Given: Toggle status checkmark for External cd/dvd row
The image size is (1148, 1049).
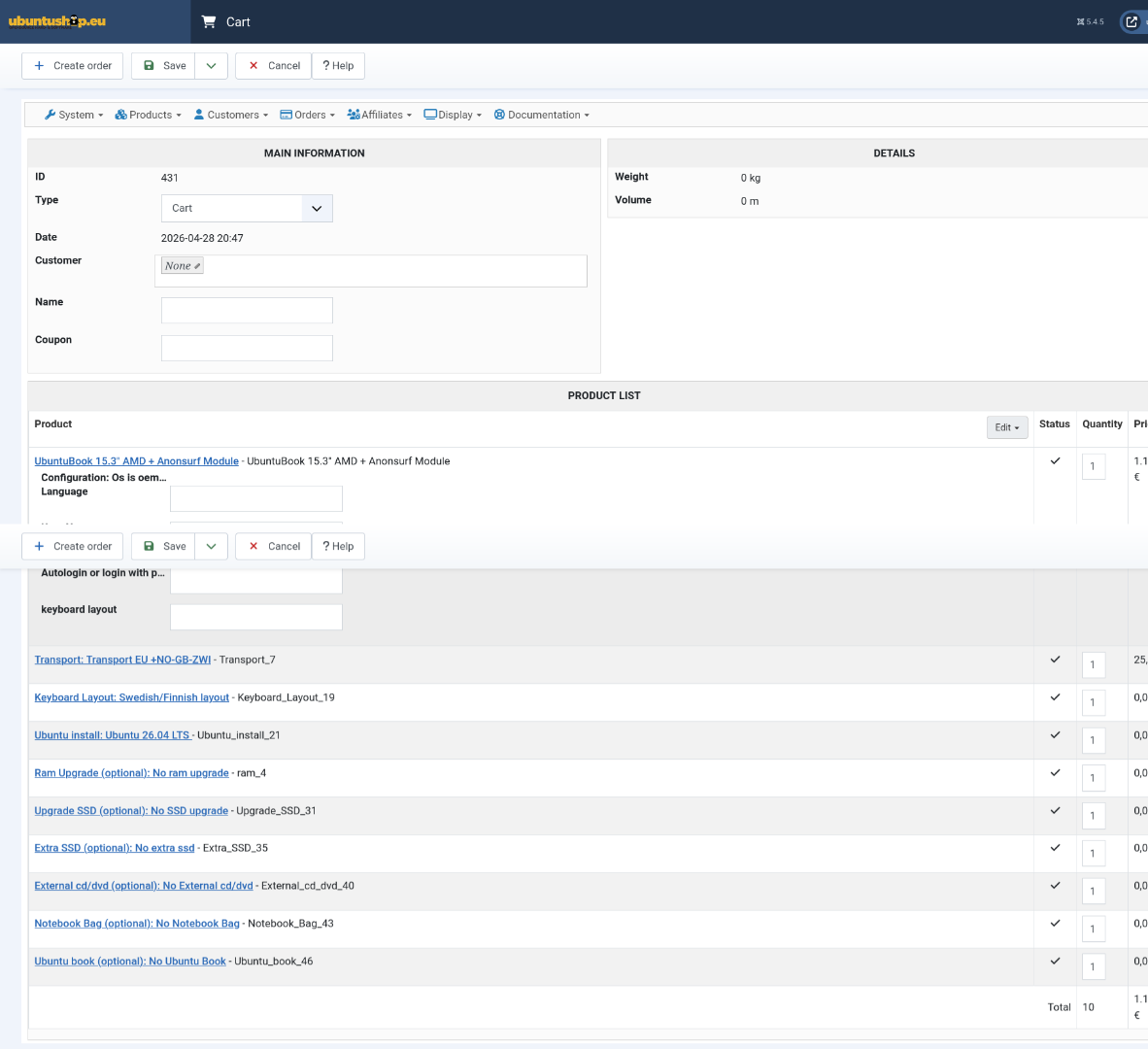Looking at the screenshot, I should 1055,885.
